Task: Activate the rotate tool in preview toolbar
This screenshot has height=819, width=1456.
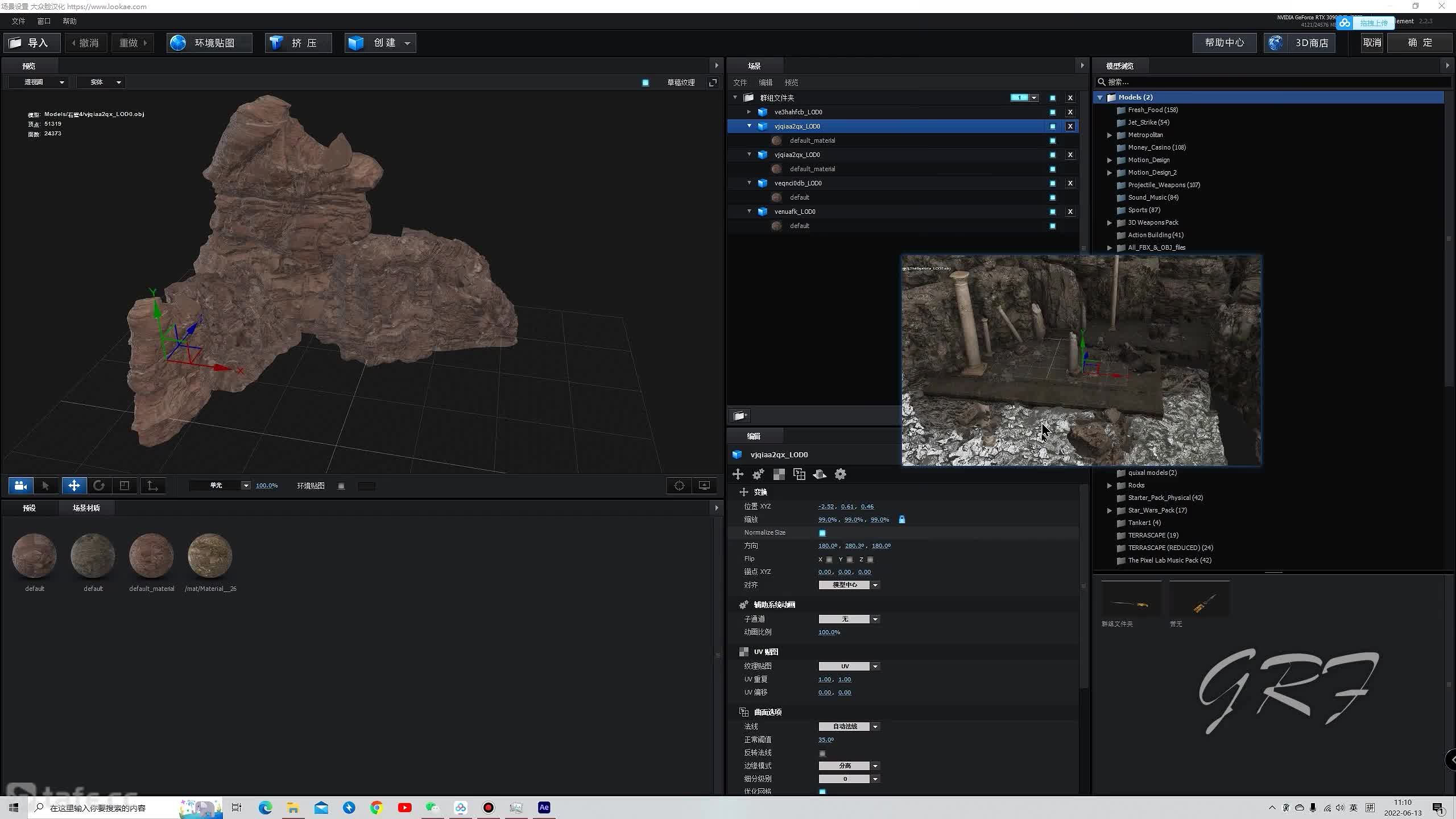Action: coord(99,486)
